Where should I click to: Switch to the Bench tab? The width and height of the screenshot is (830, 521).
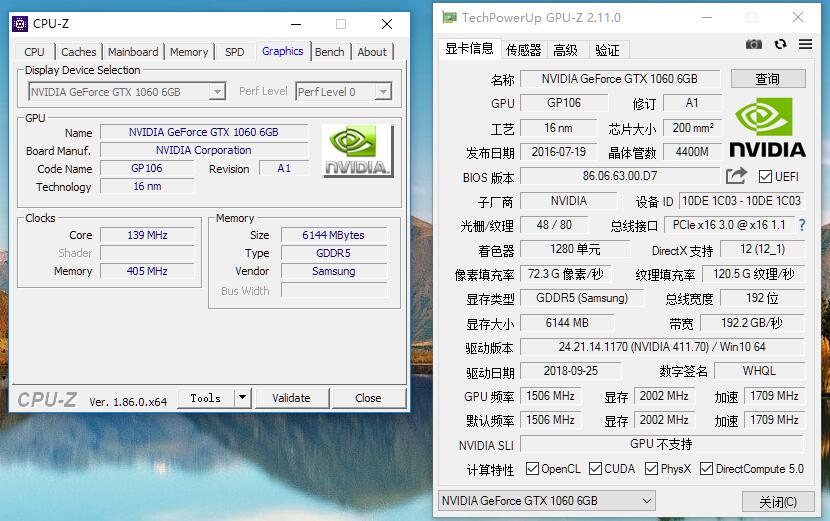pos(329,52)
